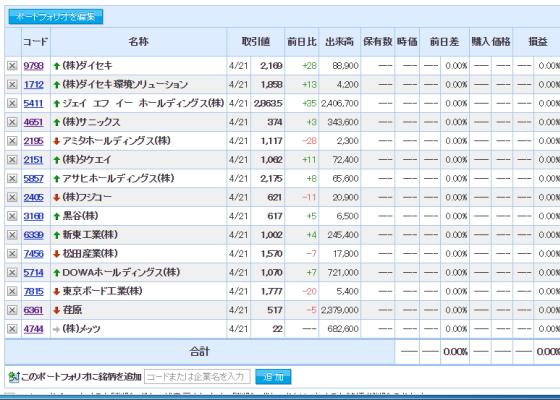560x400 pixels.
Task: Select the name 新東工業(株)
Action: tap(90, 235)
